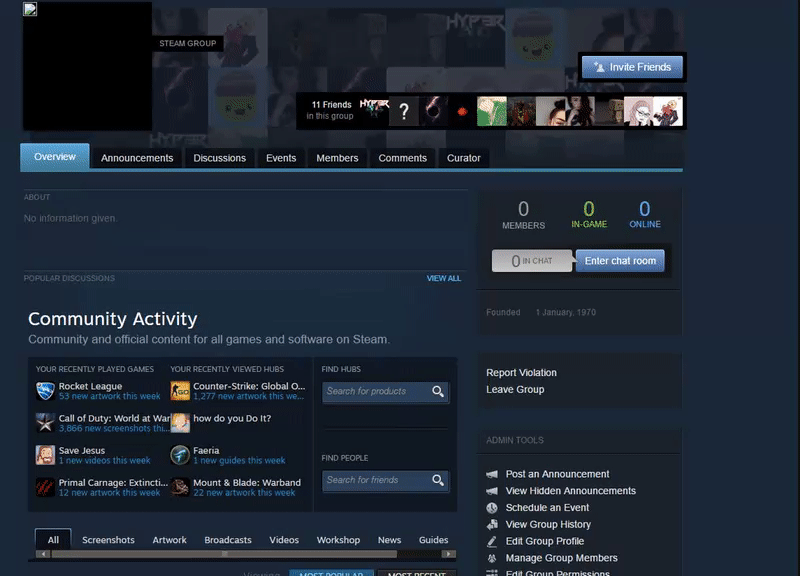This screenshot has width=800, height=576.
Task: Select the Screenshots filter tab
Action: 108,540
